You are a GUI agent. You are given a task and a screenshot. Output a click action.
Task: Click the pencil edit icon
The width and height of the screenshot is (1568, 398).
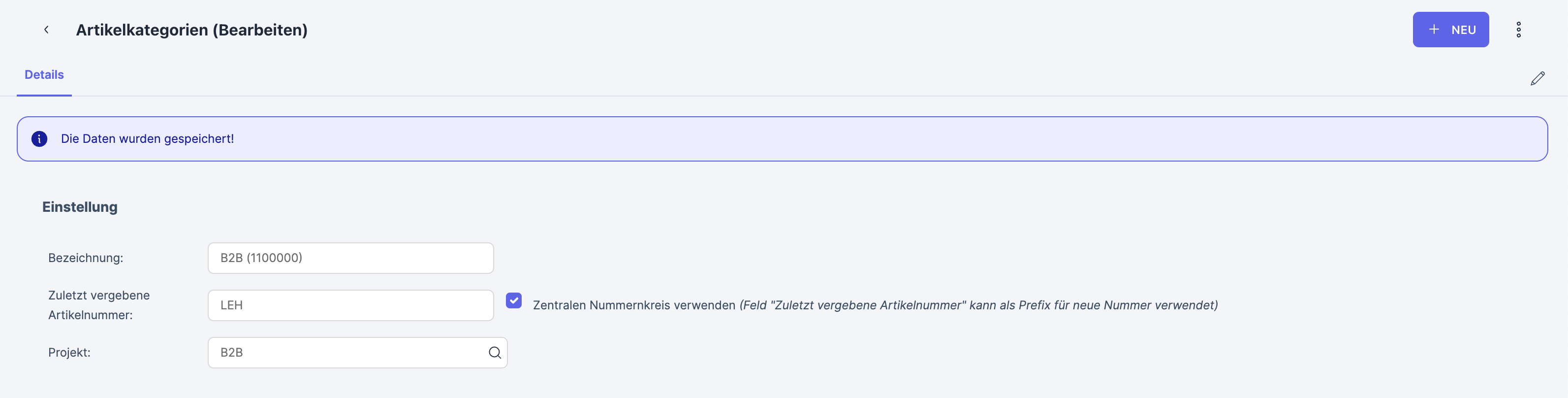pyautogui.click(x=1537, y=79)
